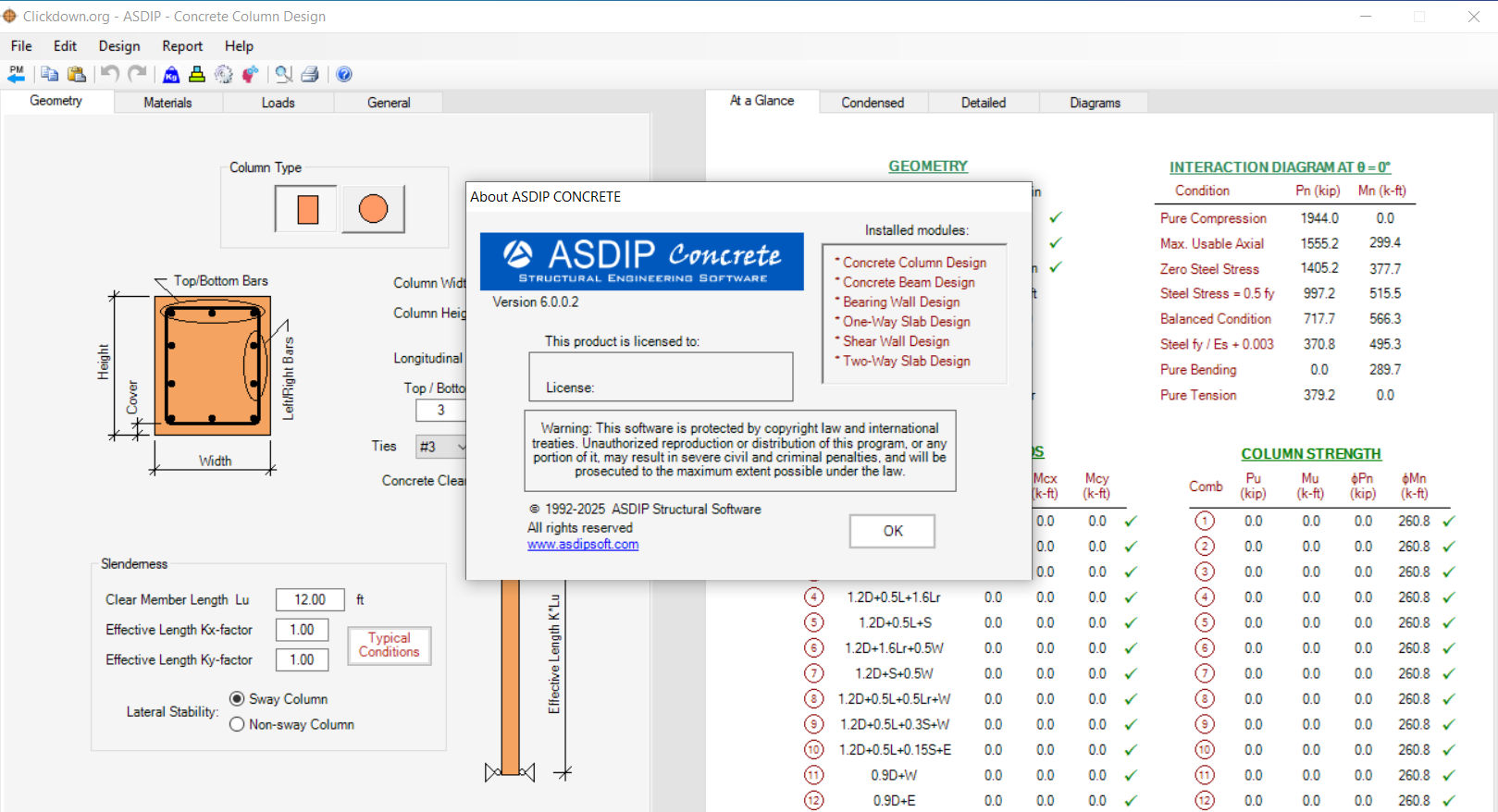The image size is (1498, 812).
Task: Click 'One-Way Slab Design' in installed modules
Action: tap(907, 321)
